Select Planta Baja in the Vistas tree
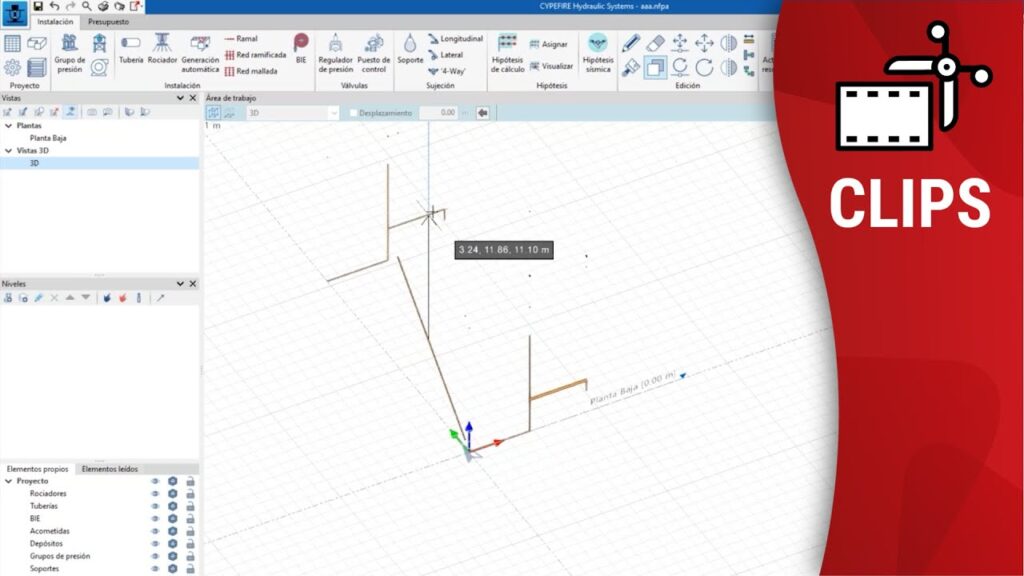Screen dimensions: 1024x576 [48, 138]
